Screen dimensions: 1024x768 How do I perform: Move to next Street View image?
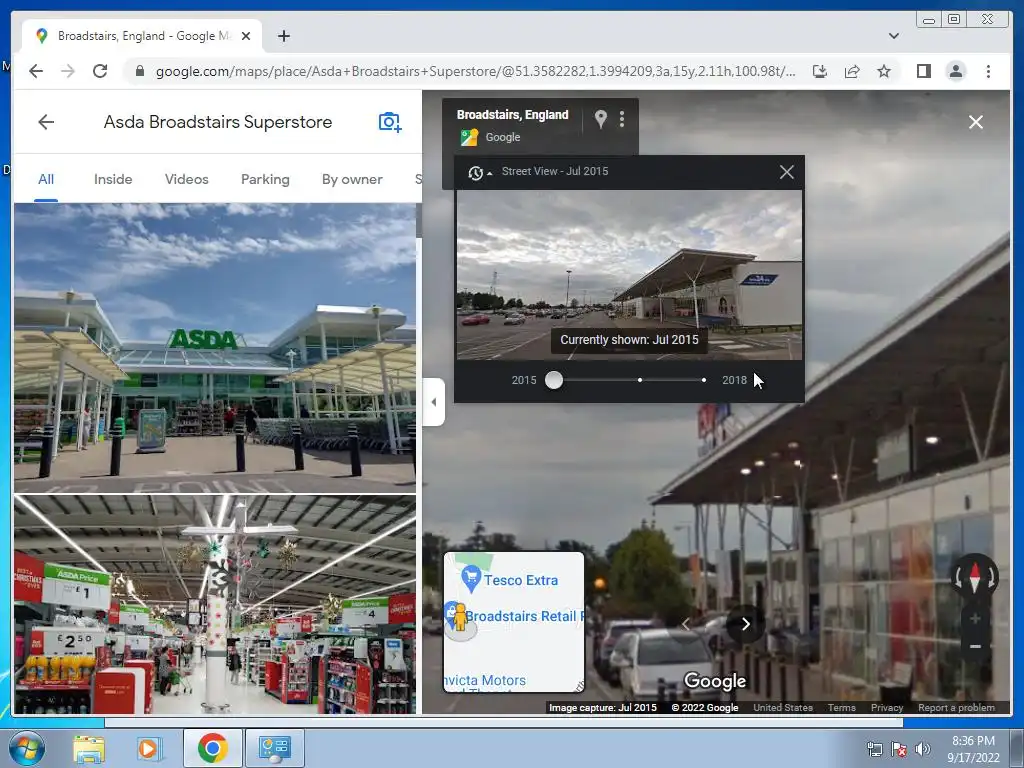click(x=745, y=624)
